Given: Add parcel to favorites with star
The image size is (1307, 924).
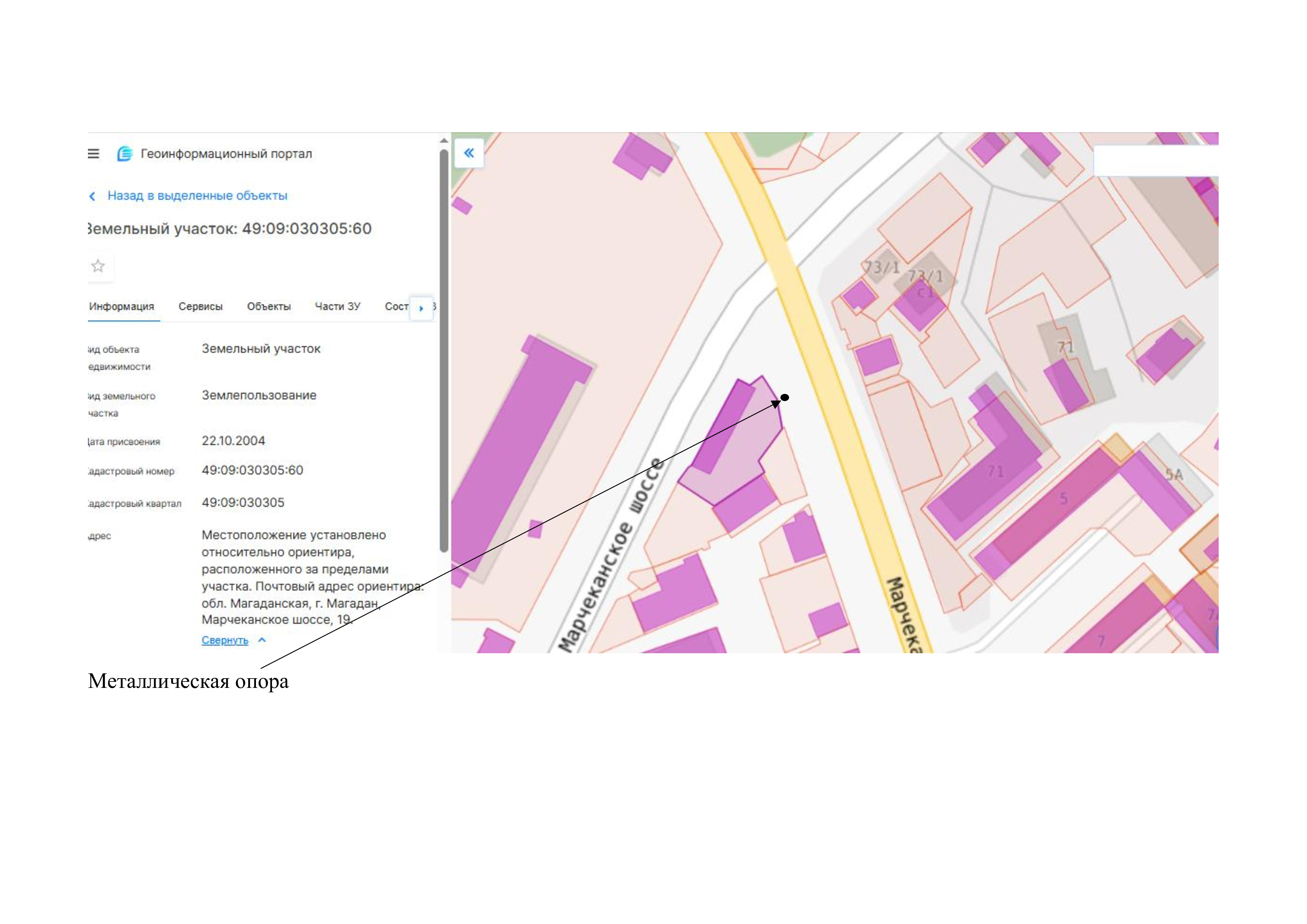Looking at the screenshot, I should point(98,266).
